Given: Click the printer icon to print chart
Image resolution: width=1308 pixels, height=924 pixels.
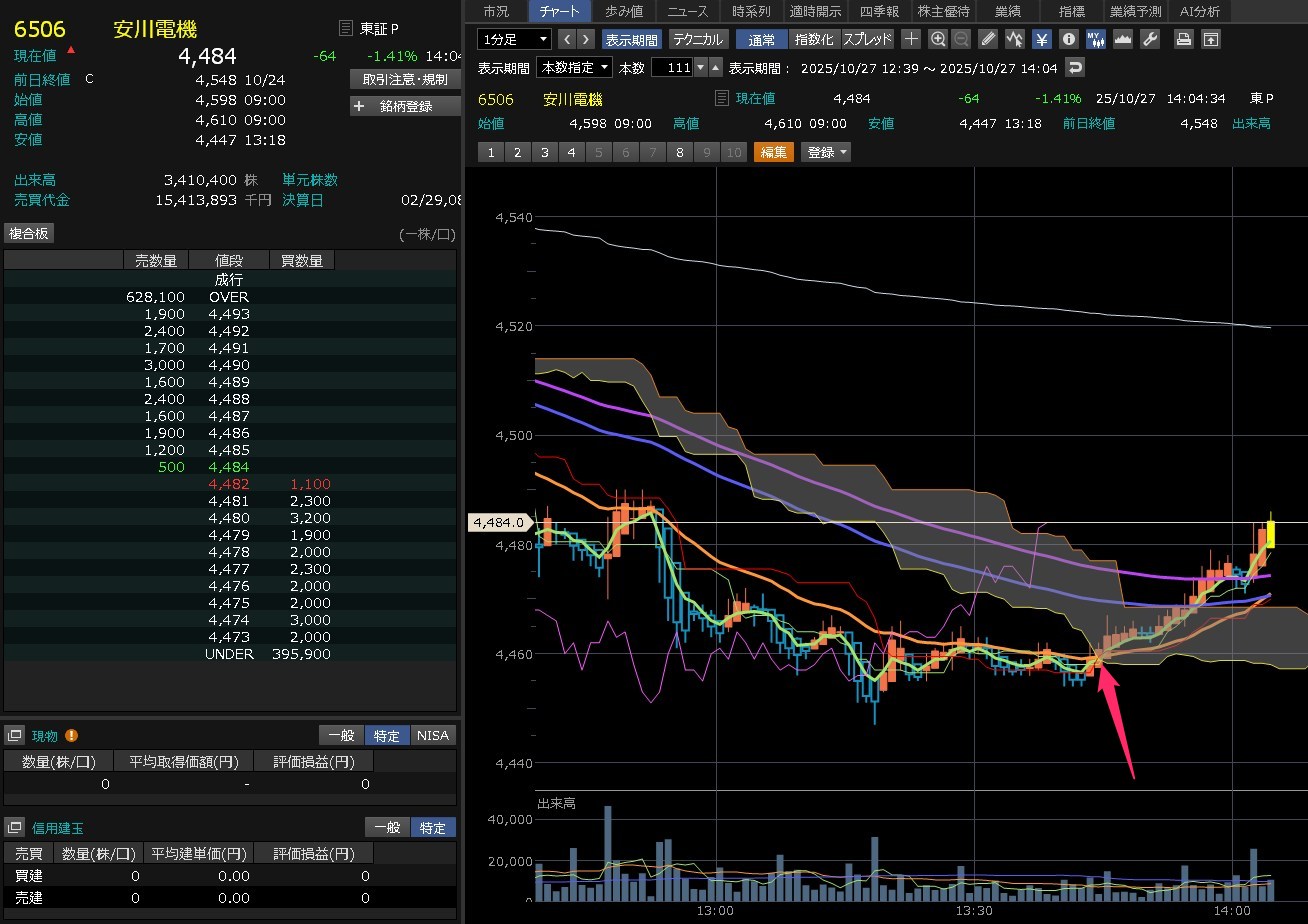Looking at the screenshot, I should click(1183, 39).
